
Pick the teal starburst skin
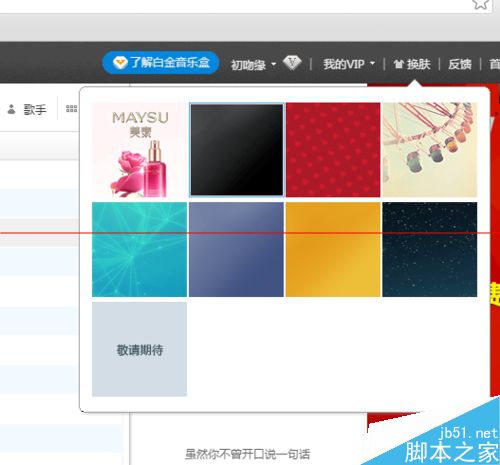point(139,249)
